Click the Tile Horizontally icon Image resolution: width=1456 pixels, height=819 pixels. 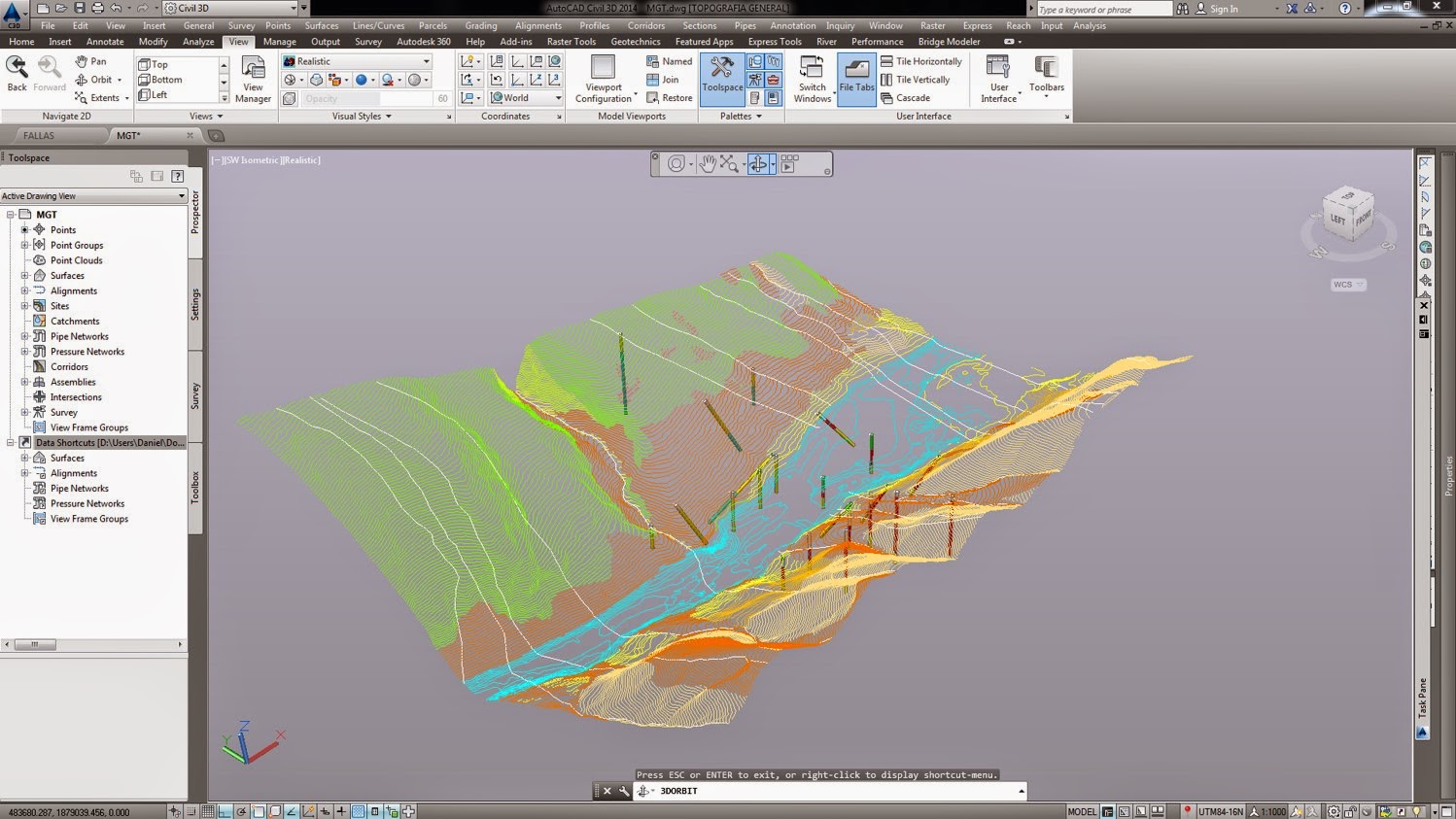pos(918,60)
